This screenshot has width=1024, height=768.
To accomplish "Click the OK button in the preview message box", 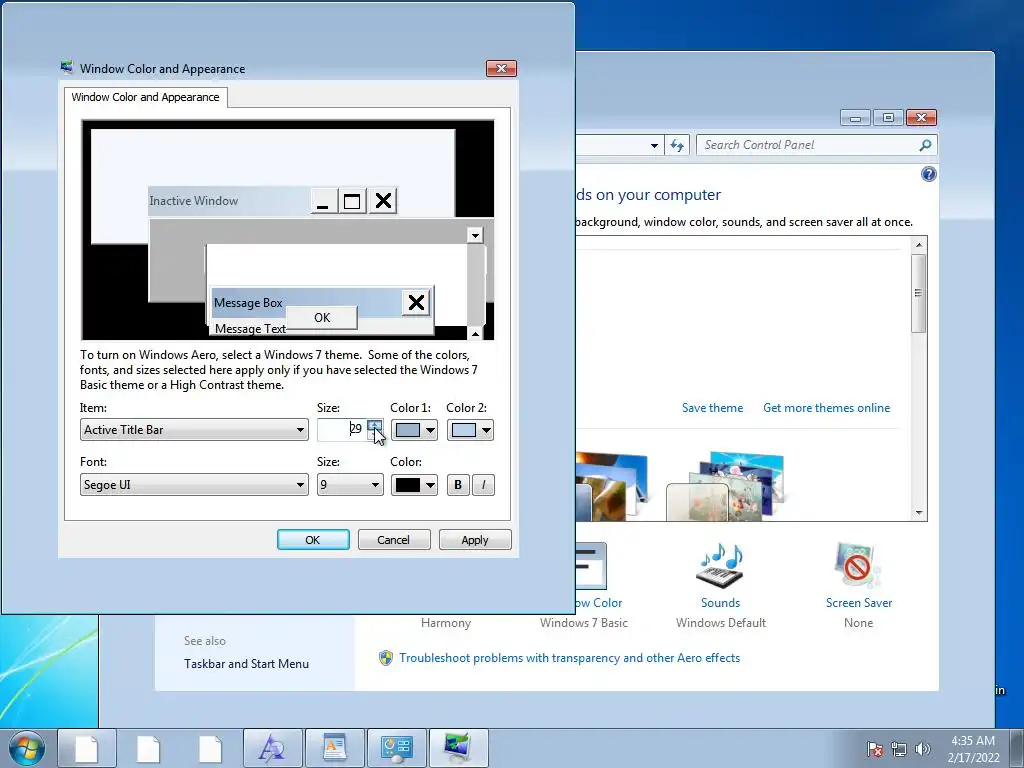I will click(x=322, y=317).
